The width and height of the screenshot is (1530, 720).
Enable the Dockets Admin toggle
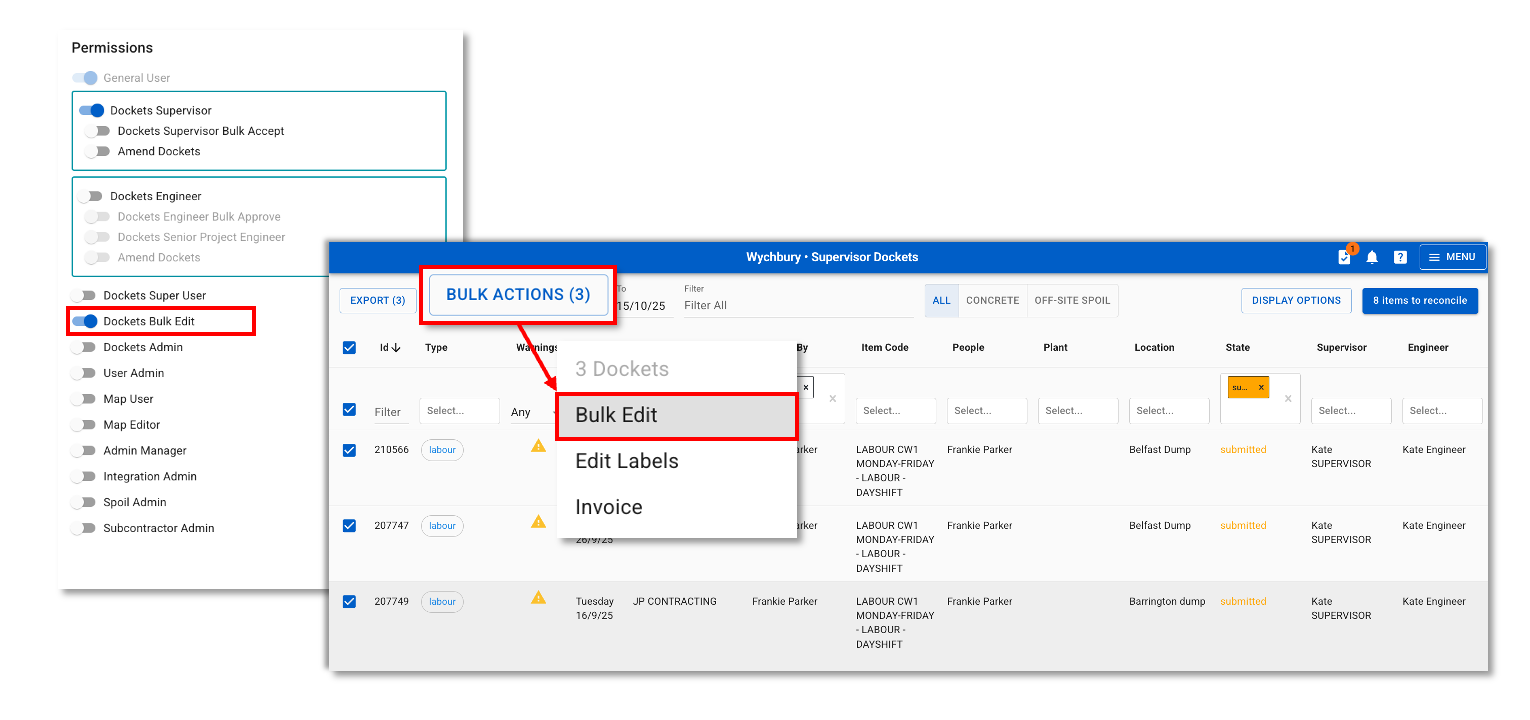83,347
